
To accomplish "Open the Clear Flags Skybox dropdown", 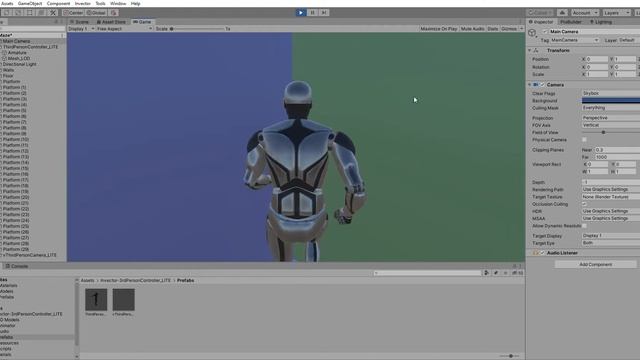I will coord(611,93).
